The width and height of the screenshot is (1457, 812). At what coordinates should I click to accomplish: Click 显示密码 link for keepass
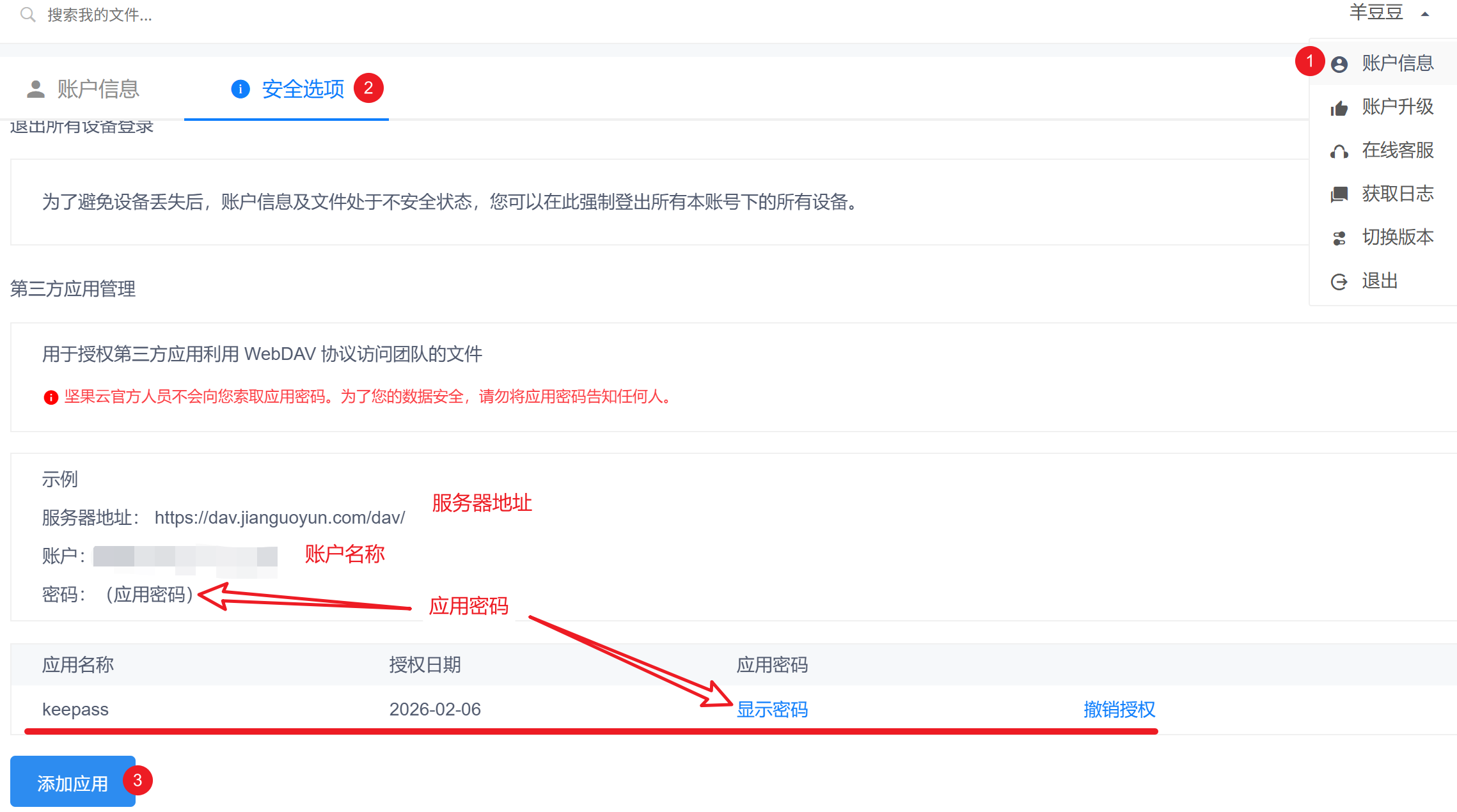coord(772,709)
